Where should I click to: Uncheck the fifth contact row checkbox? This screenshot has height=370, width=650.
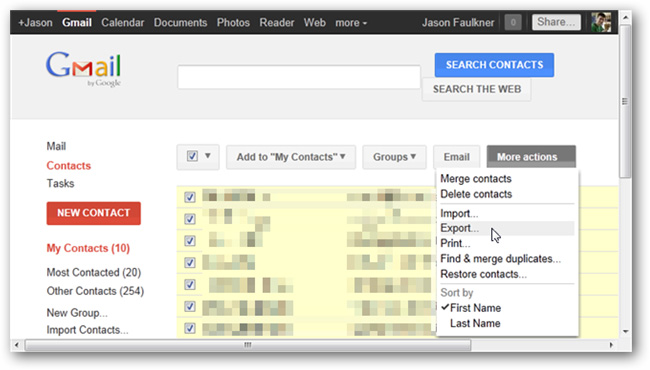190,285
